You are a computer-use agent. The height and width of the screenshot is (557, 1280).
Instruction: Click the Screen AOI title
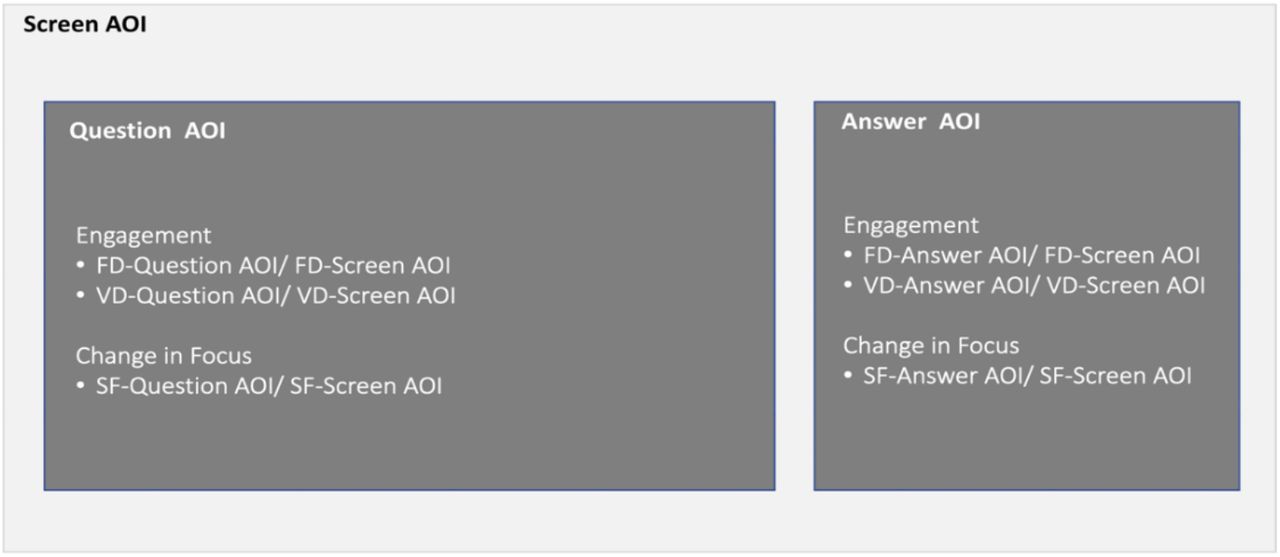pos(85,26)
